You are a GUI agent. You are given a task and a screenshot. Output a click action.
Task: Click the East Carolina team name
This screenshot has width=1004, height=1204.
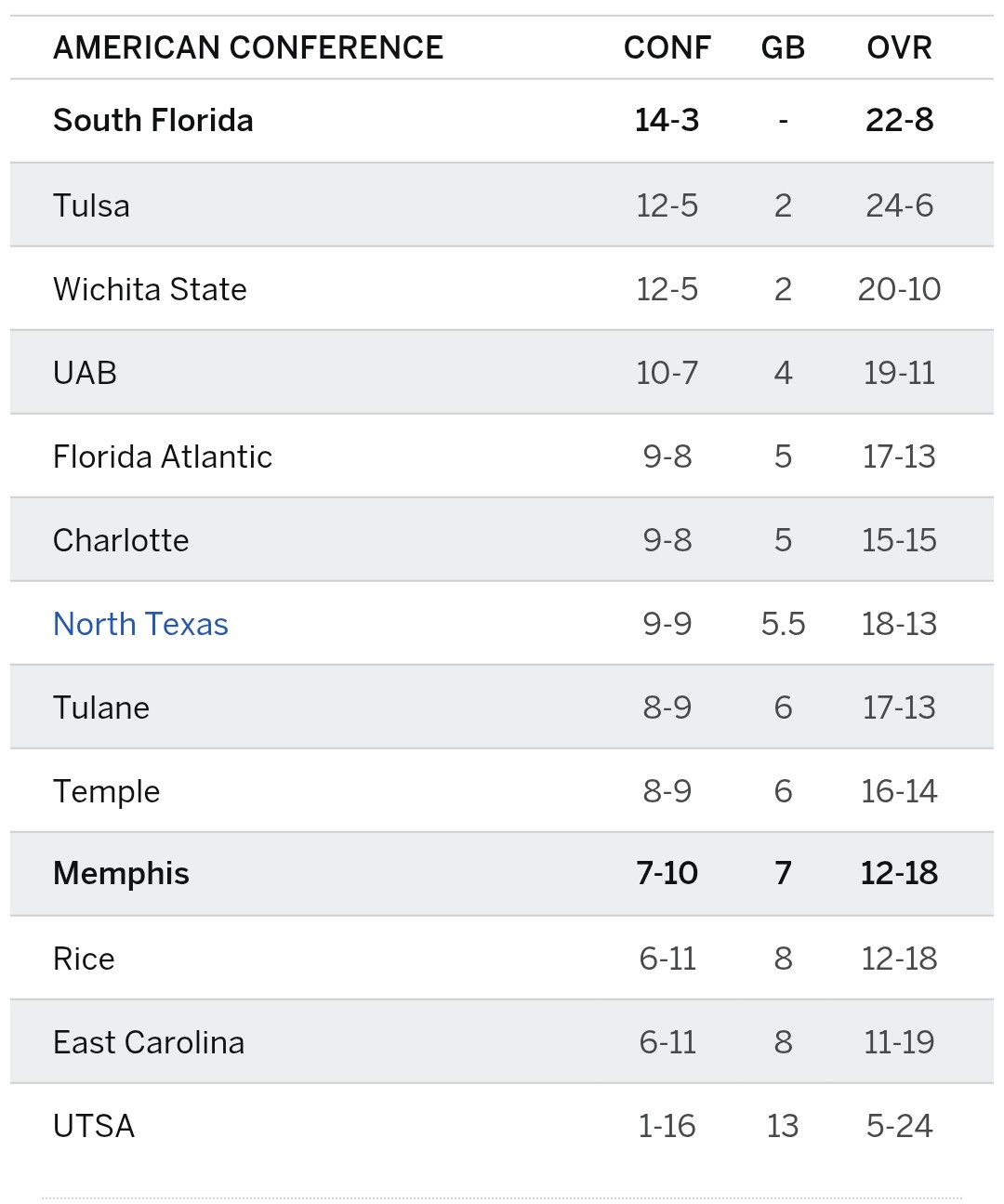coord(149,1042)
